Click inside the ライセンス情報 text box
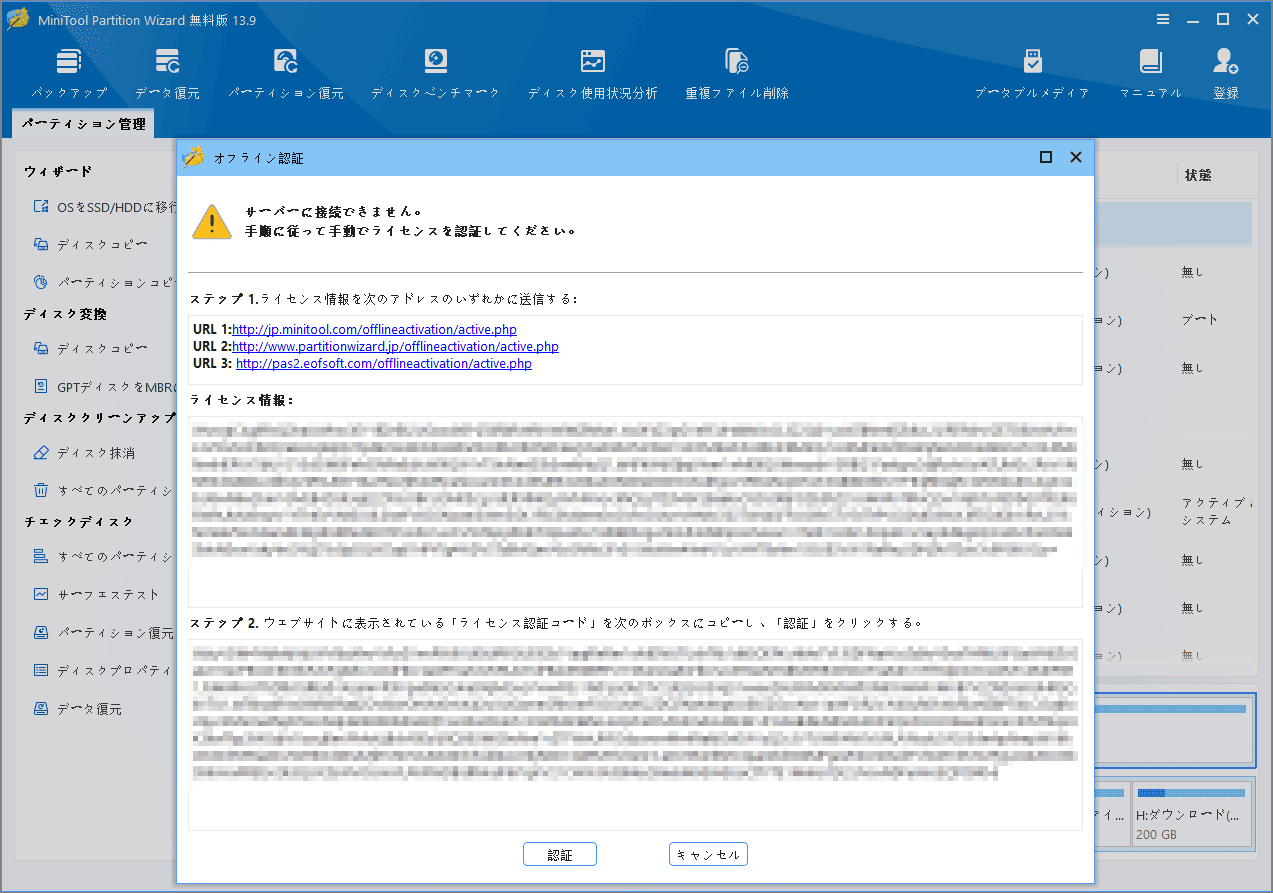Viewport: 1273px width, 893px height. tap(635, 511)
